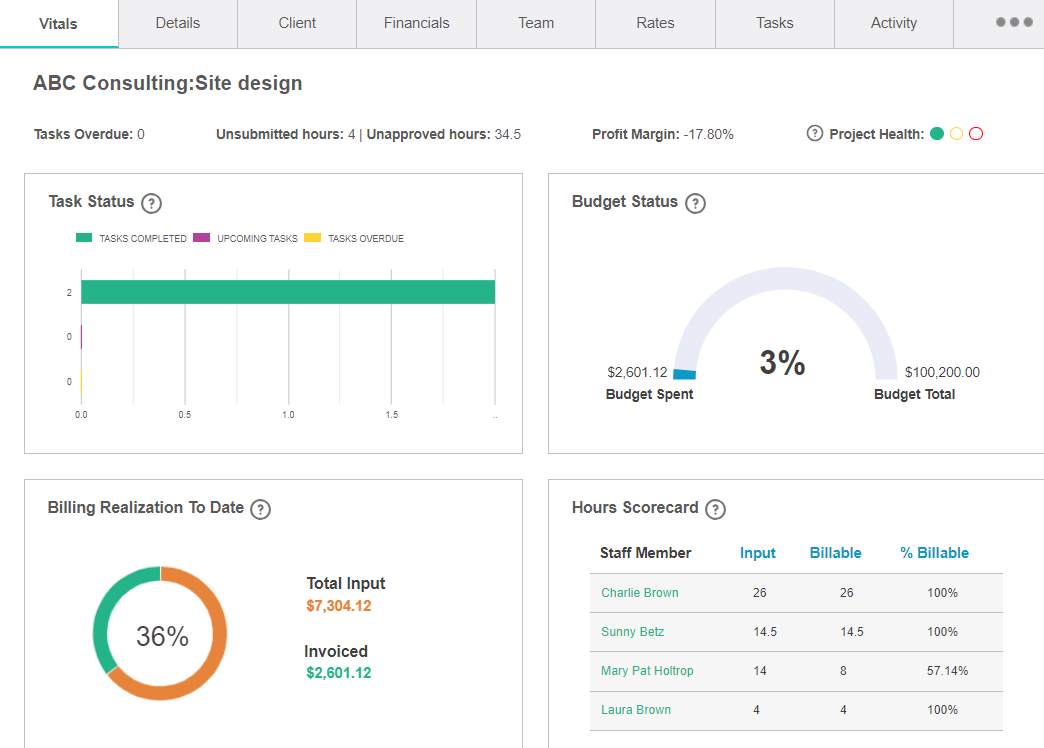Switch to the Financials tab
The width and height of the screenshot is (1044, 748).
tap(416, 23)
